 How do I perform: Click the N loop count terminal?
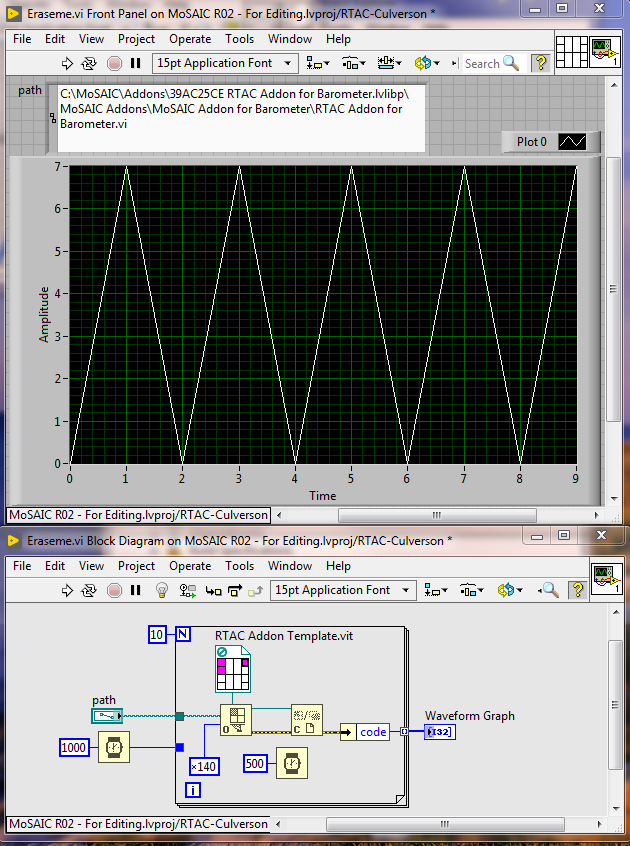[183, 633]
